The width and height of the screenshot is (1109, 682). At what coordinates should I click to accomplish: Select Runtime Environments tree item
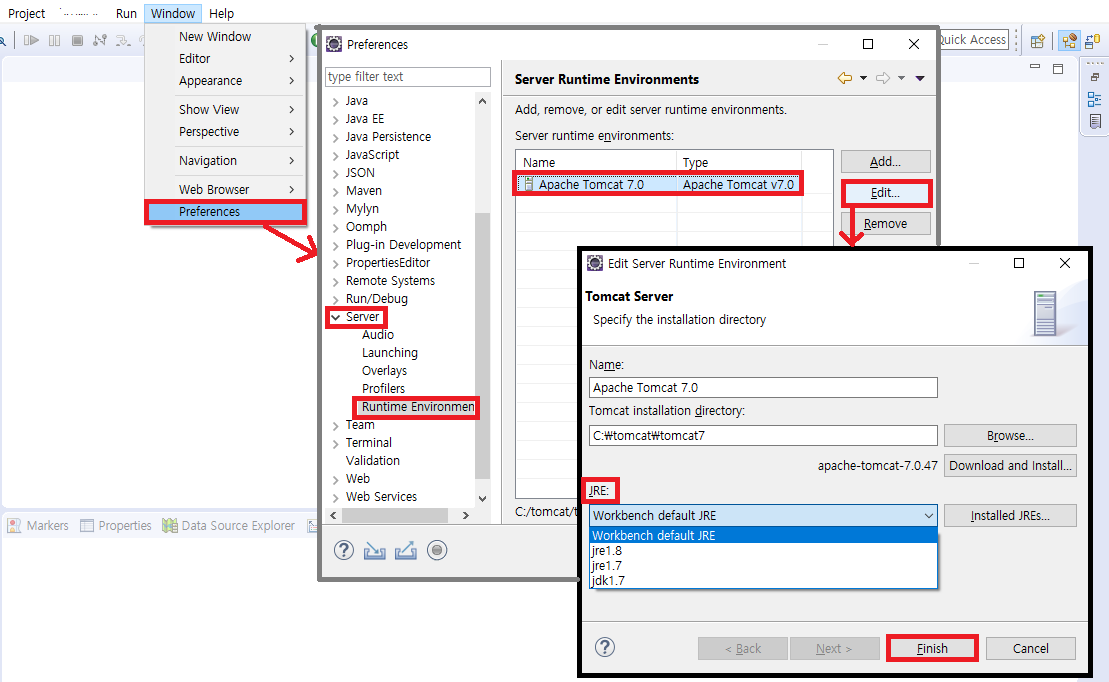click(417, 407)
